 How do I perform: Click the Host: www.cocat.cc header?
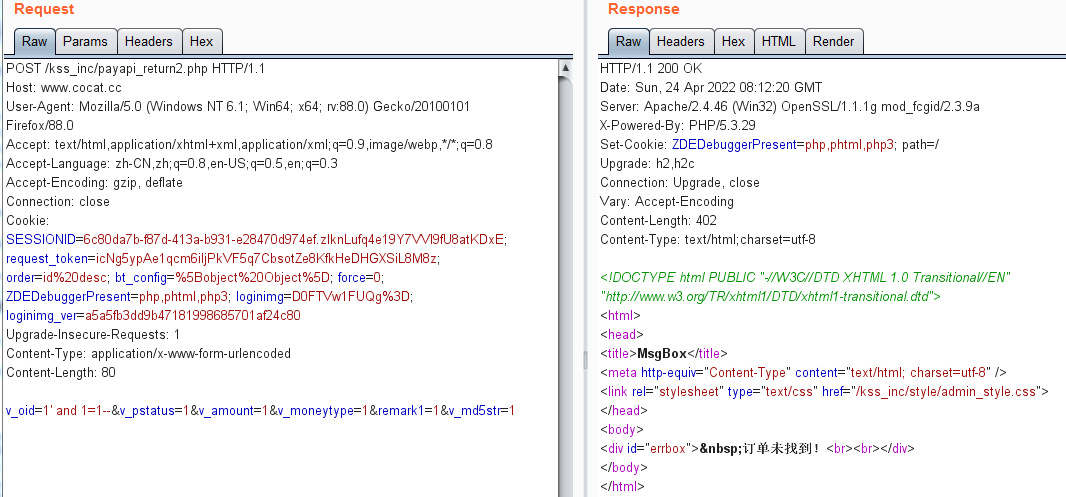click(x=64, y=88)
